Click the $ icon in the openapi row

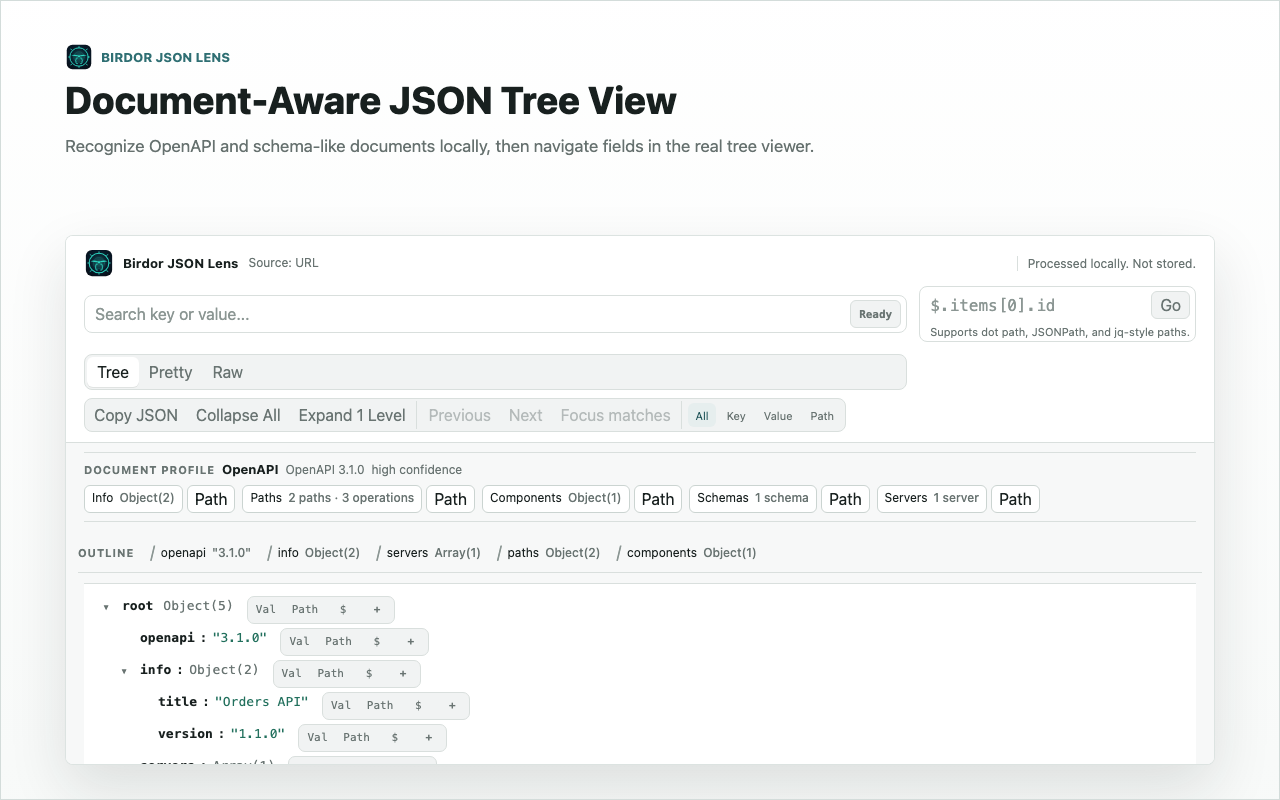tap(377, 641)
